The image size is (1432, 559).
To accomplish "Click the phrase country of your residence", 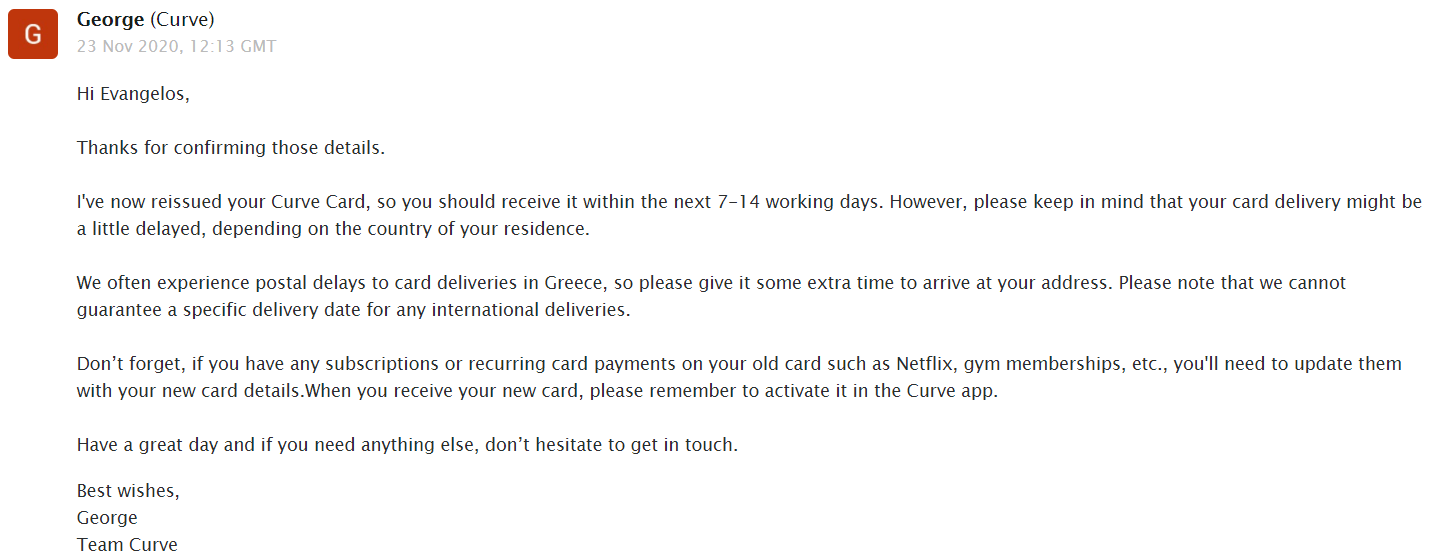I will 490,229.
